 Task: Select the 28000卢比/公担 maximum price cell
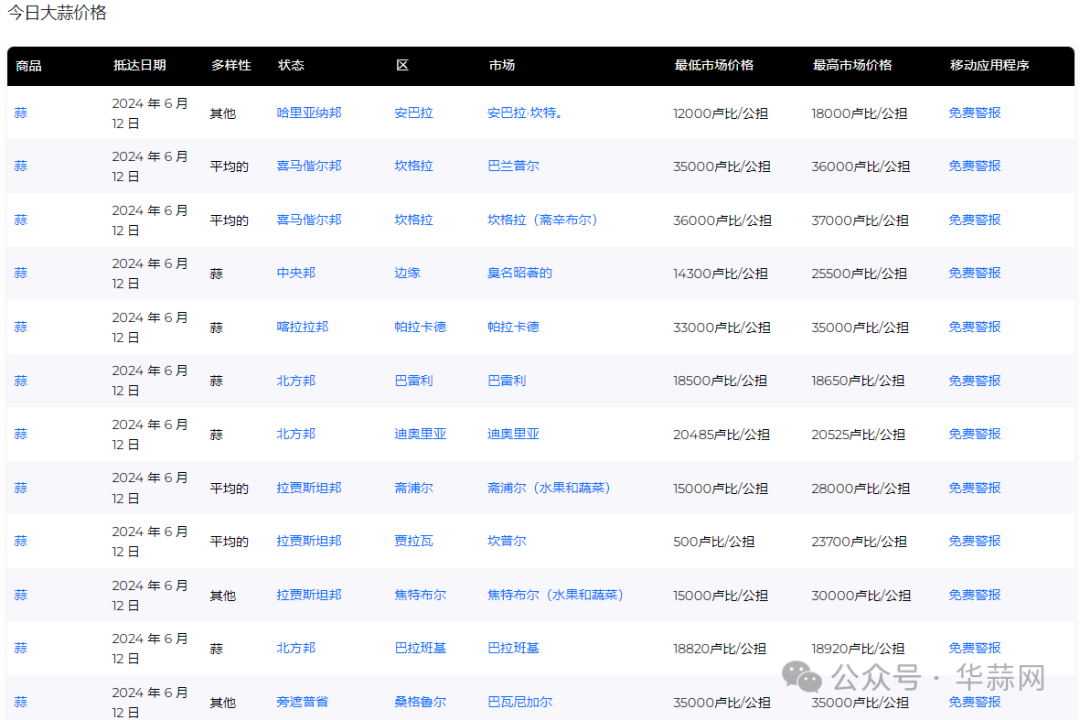860,488
